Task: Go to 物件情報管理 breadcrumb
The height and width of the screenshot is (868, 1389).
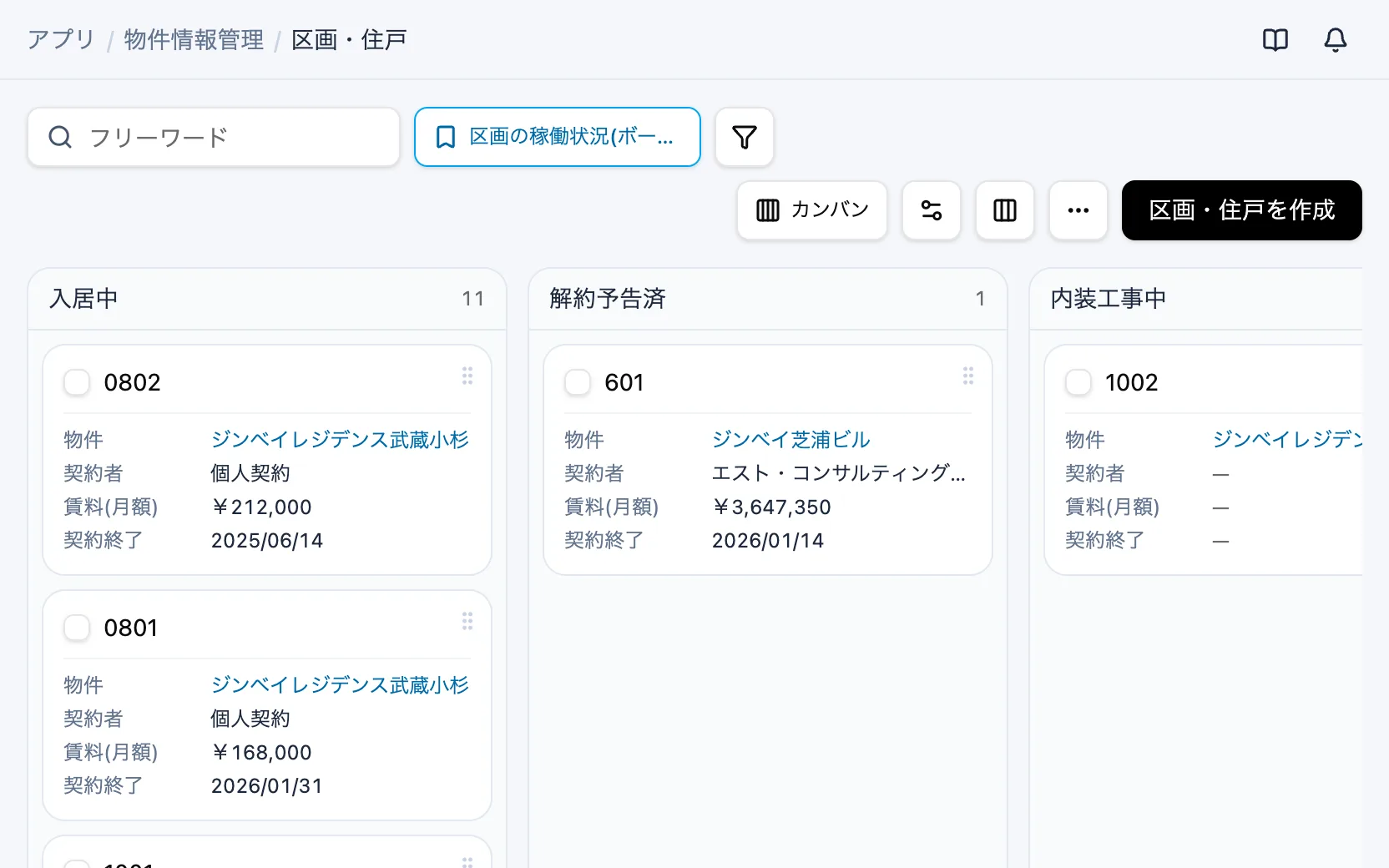Action: tap(194, 40)
